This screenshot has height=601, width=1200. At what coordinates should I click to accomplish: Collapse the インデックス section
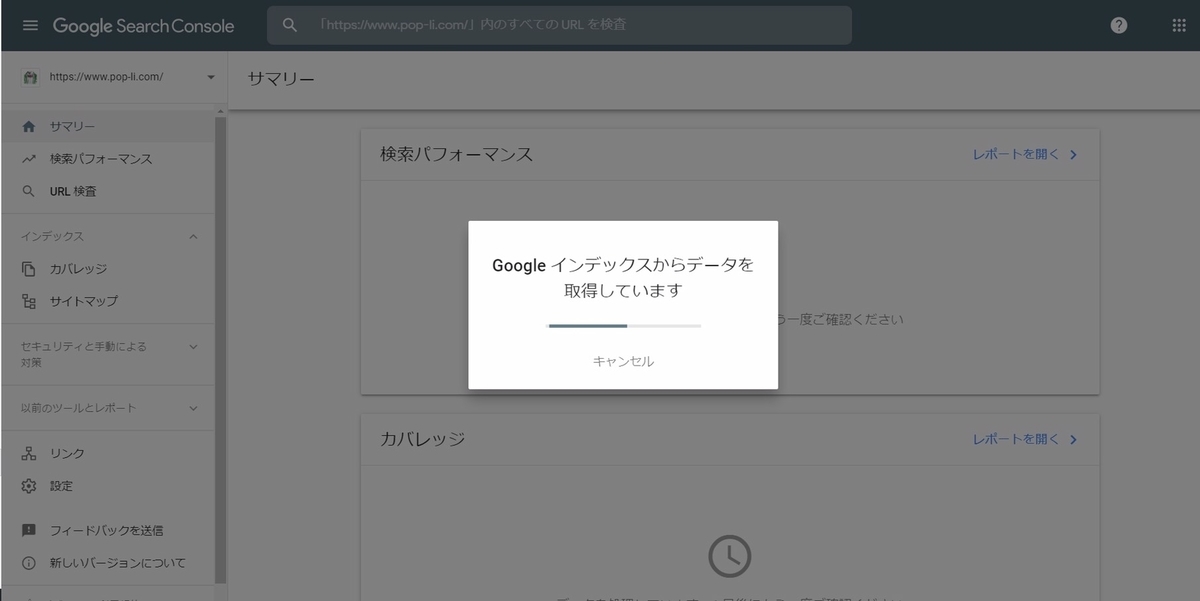[193, 237]
